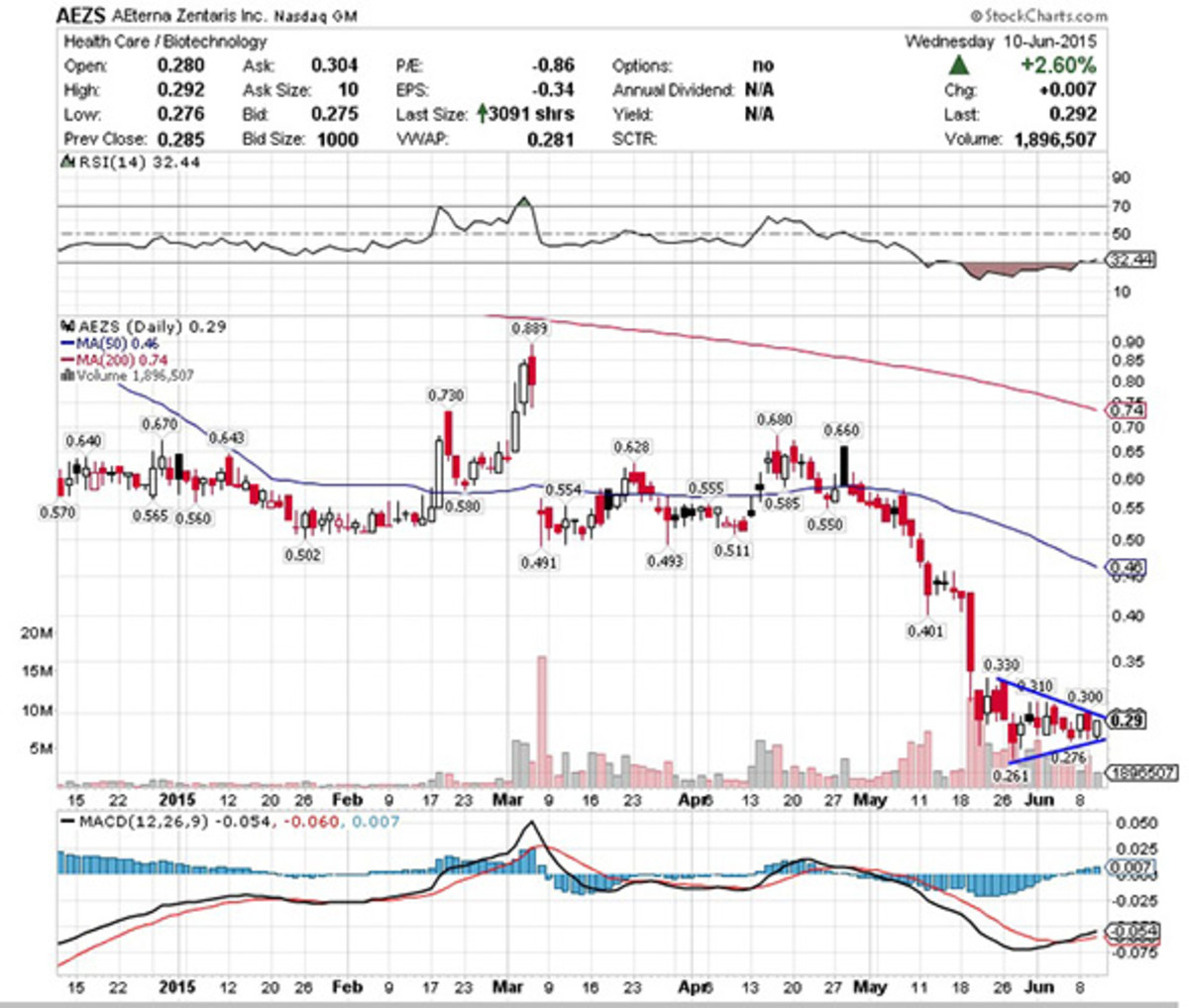Image resolution: width=1189 pixels, height=1008 pixels.
Task: Click the P/E -0.86 value
Action: pos(553,66)
